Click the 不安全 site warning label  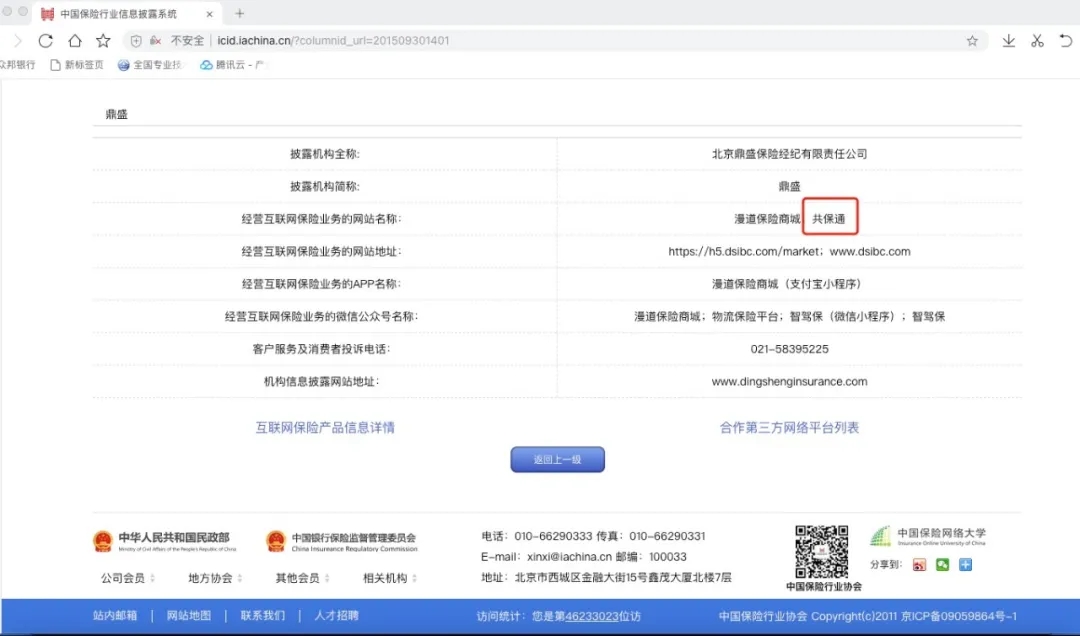coord(187,41)
